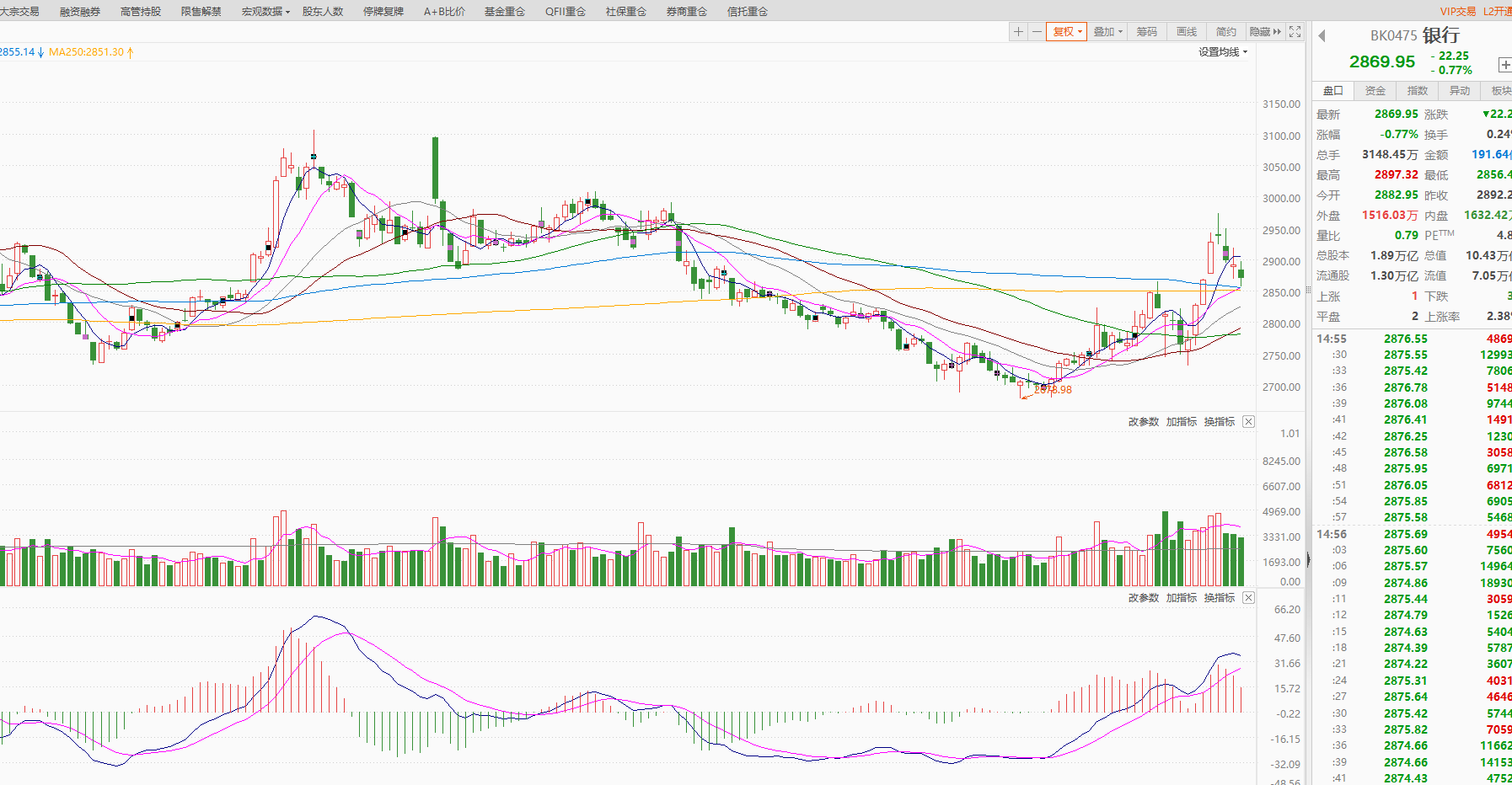Expand 宏观数据 menu
Screen dimensions: 1512x785
click(x=265, y=12)
